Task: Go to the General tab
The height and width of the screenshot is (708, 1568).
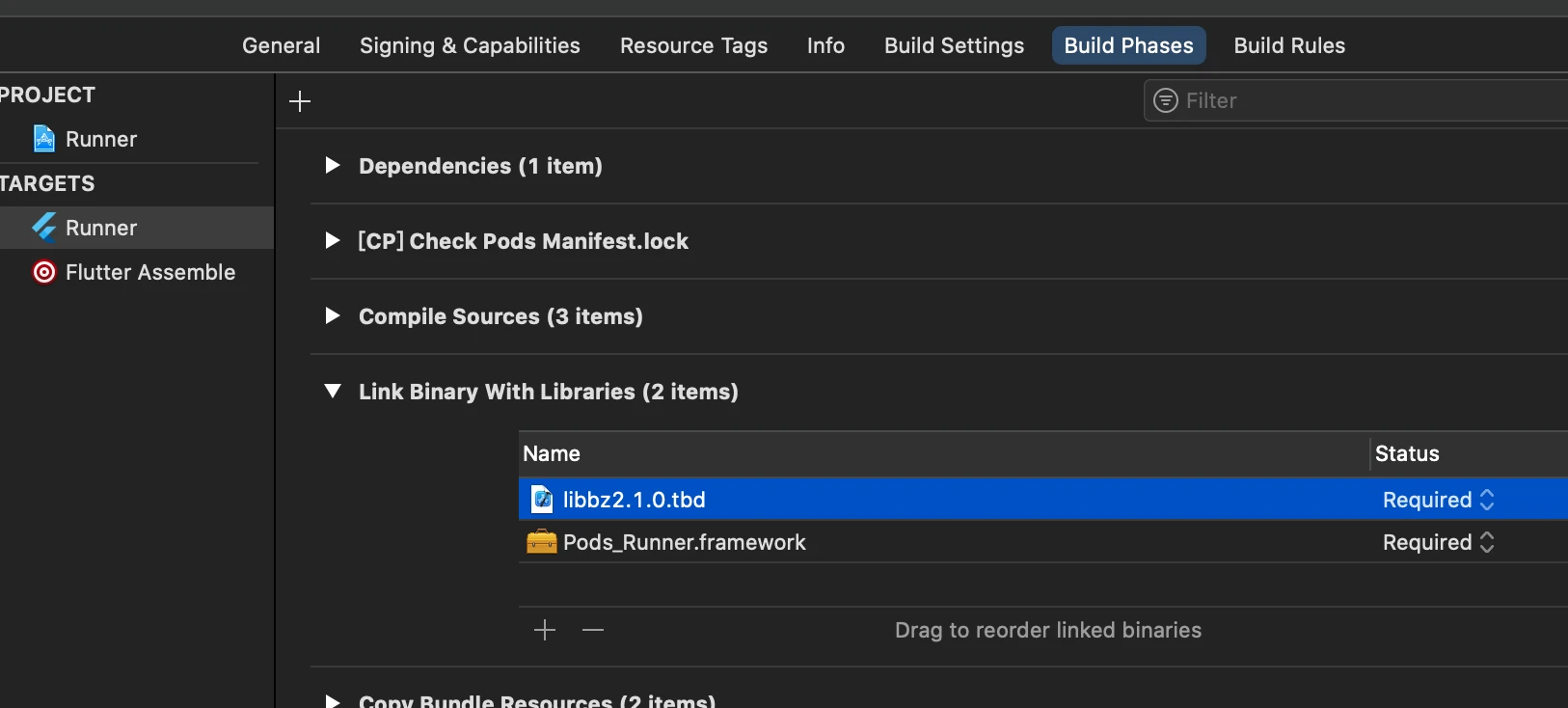Action: coord(281,45)
